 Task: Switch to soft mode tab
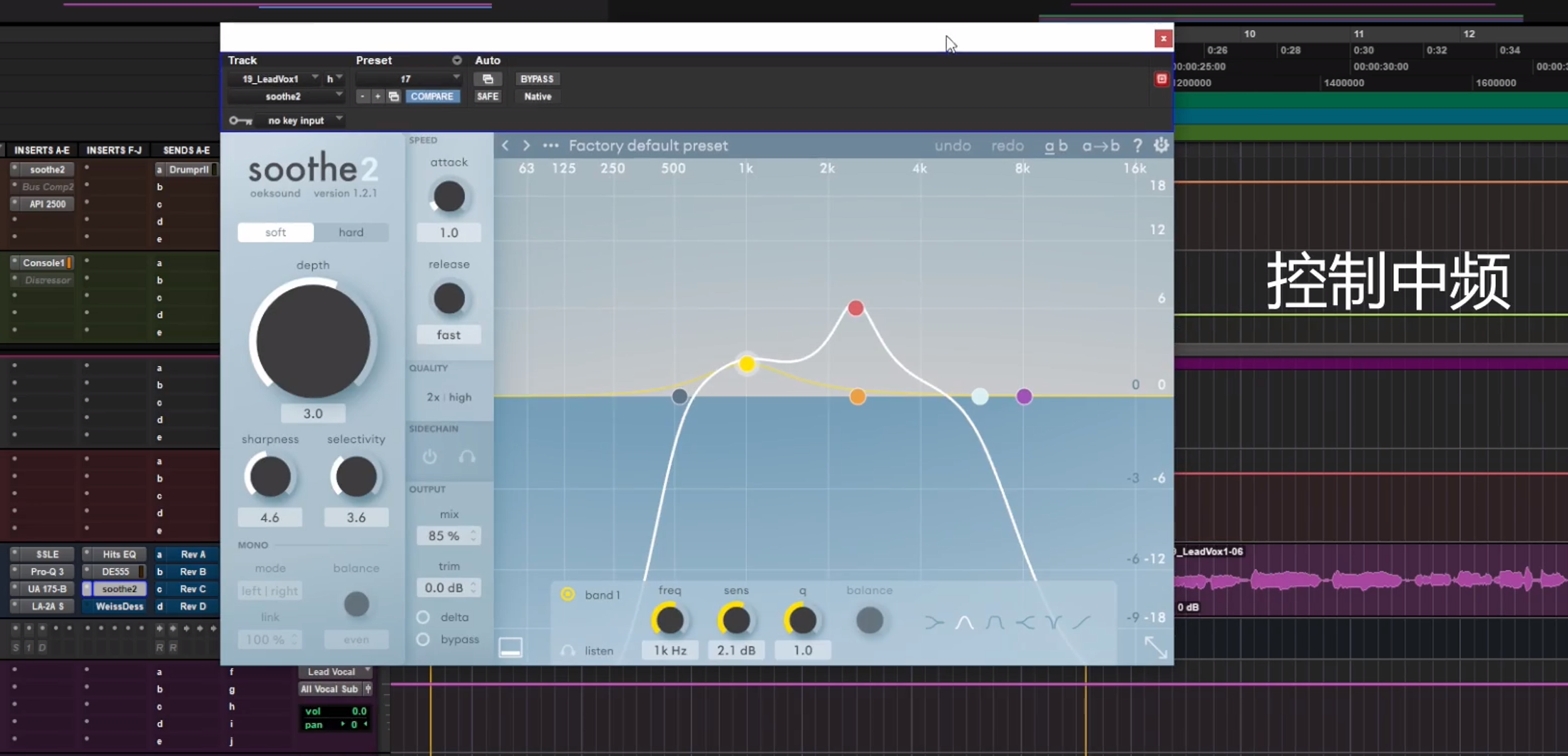coord(275,233)
